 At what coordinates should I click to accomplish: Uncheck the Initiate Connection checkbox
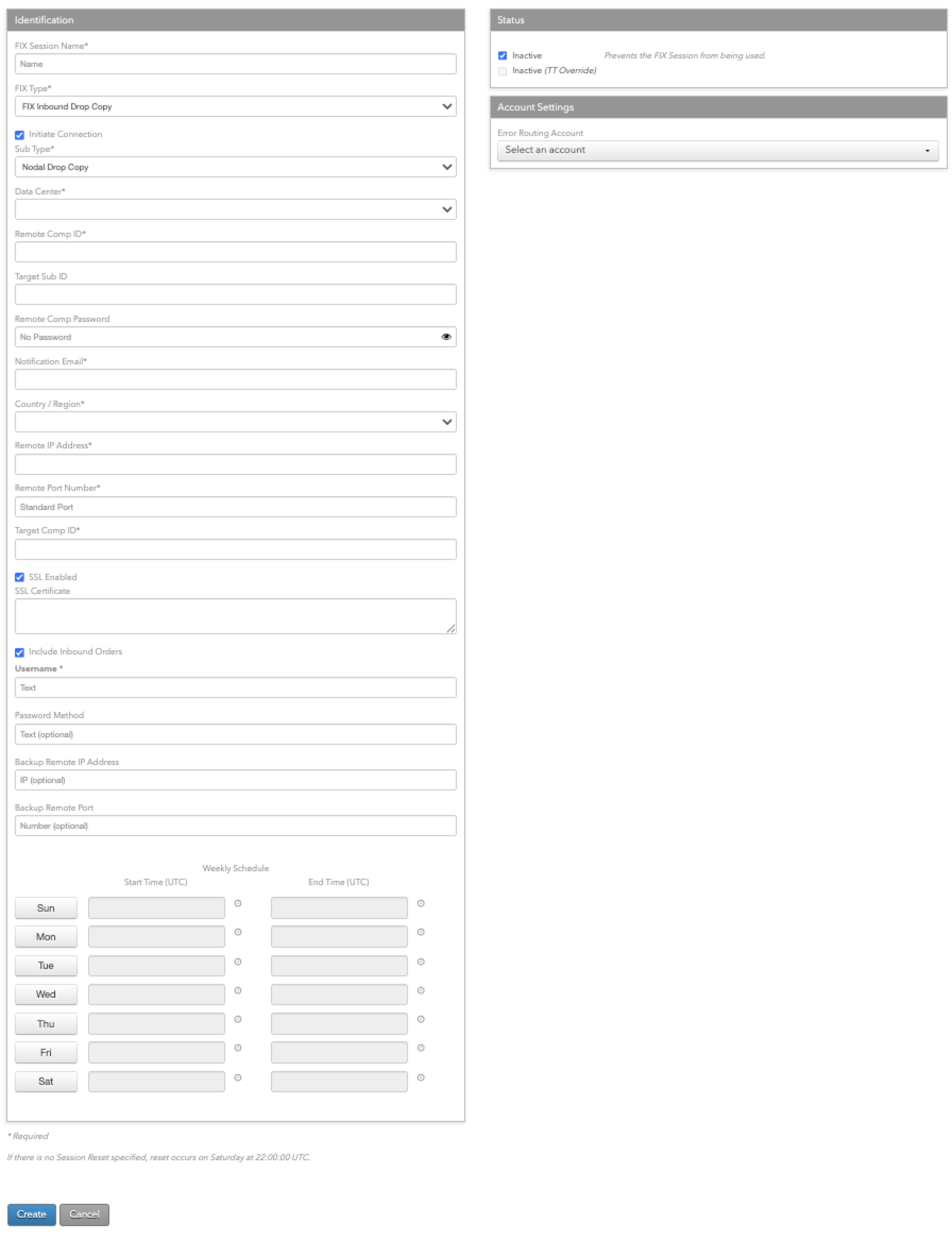(20, 135)
